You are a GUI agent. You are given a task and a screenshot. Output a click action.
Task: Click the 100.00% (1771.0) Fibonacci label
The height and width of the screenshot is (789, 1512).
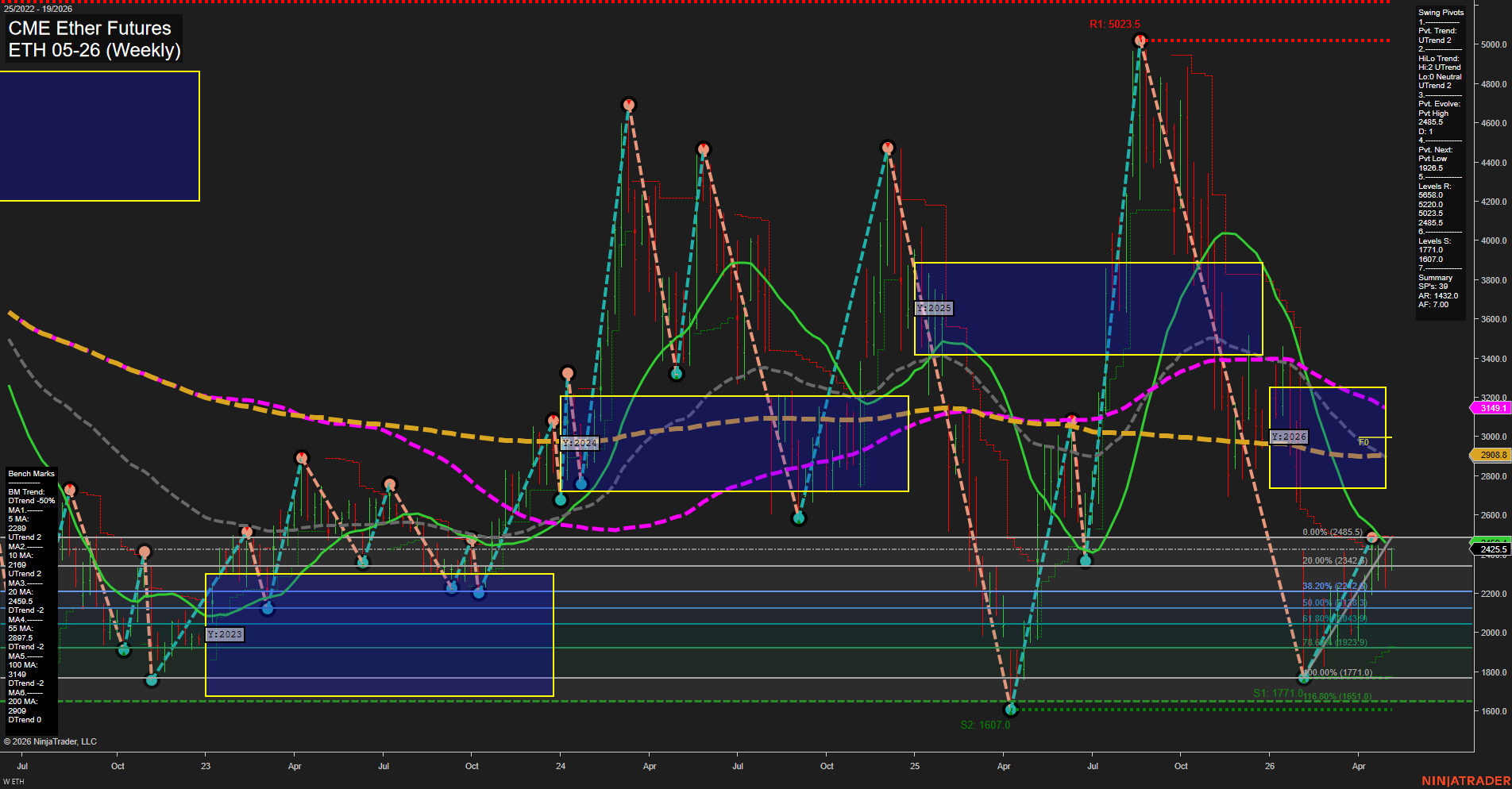coord(1337,672)
